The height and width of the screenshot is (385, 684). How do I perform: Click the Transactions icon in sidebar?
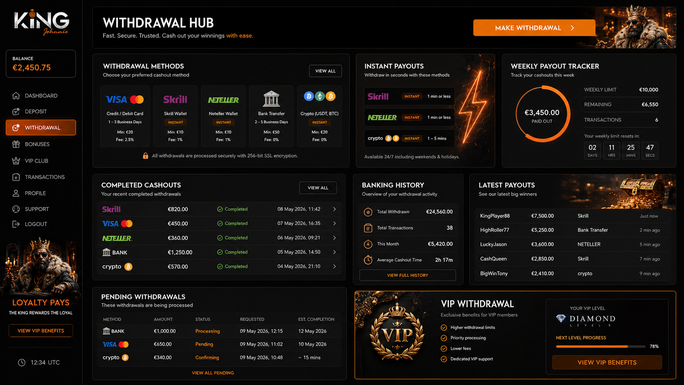(x=16, y=177)
